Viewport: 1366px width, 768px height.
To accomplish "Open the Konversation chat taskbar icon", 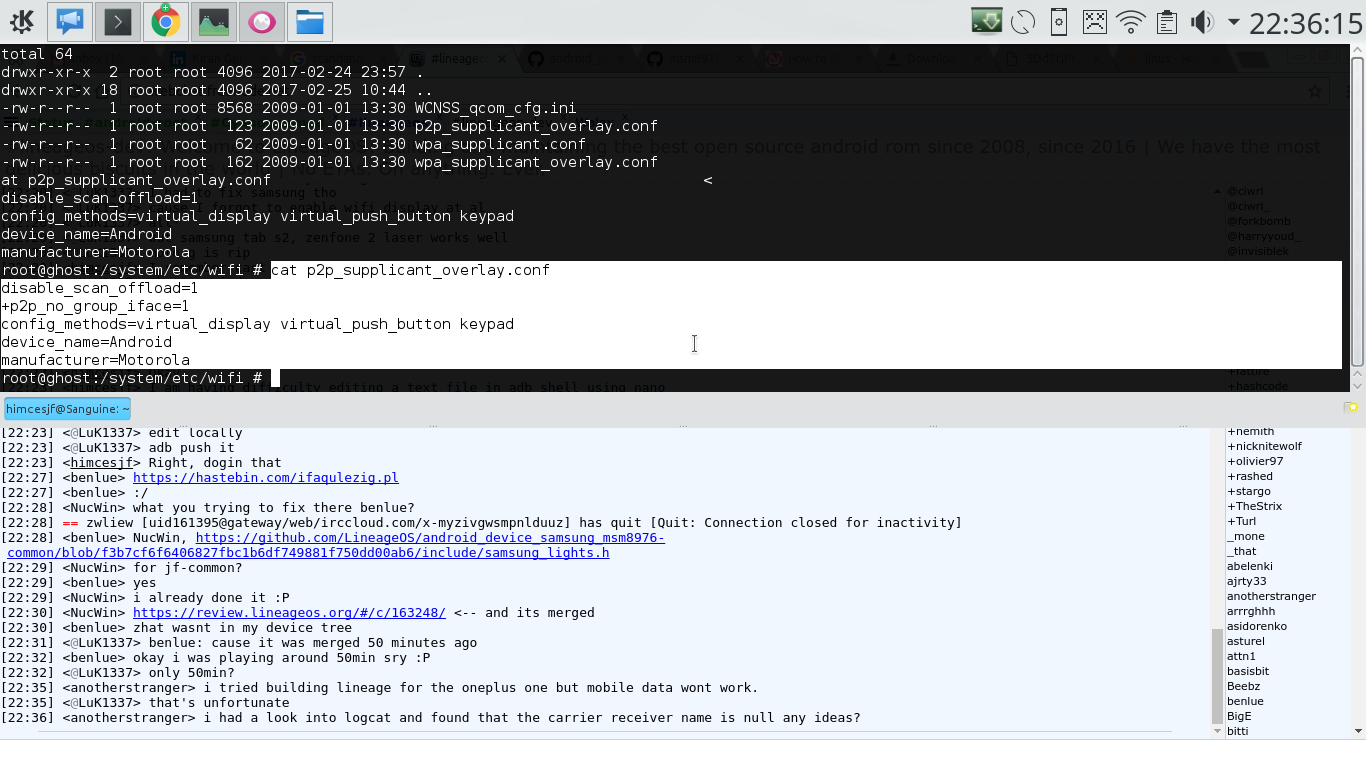I will [69, 21].
